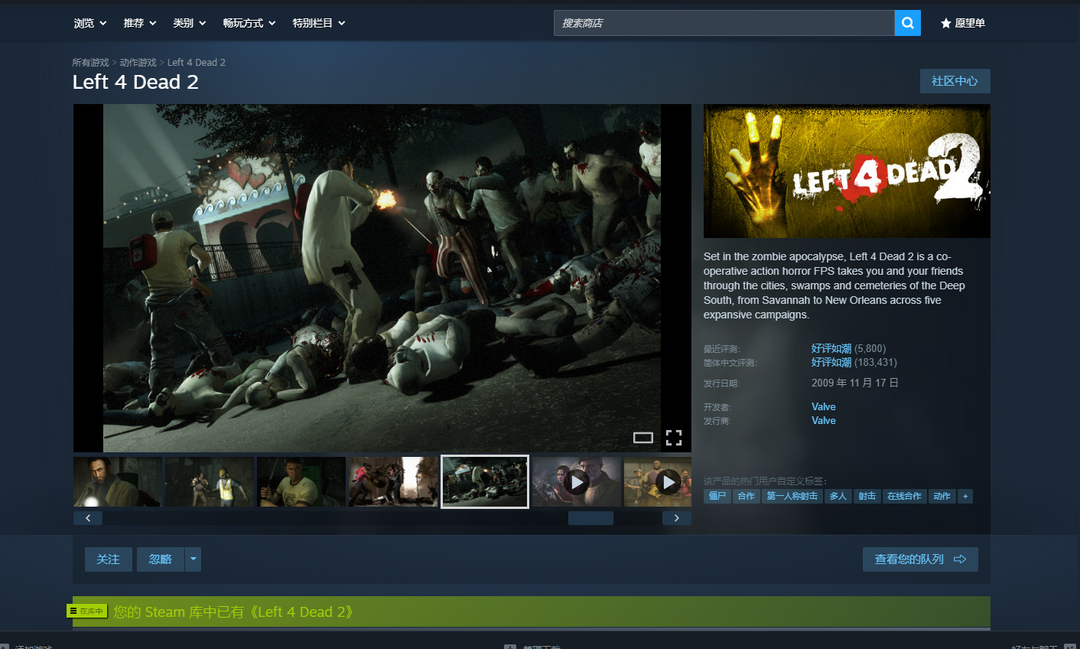Open the 畅玩方式 dropdown menu
The image size is (1080, 649).
[249, 23]
